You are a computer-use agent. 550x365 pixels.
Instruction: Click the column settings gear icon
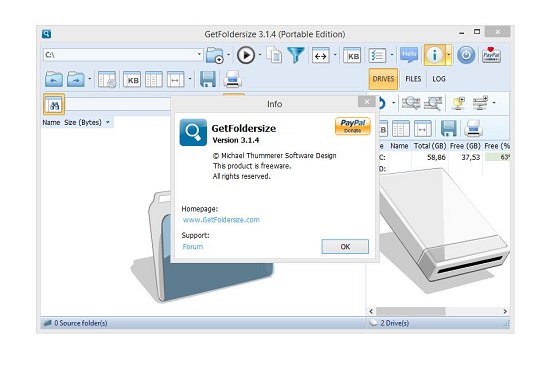[107, 79]
